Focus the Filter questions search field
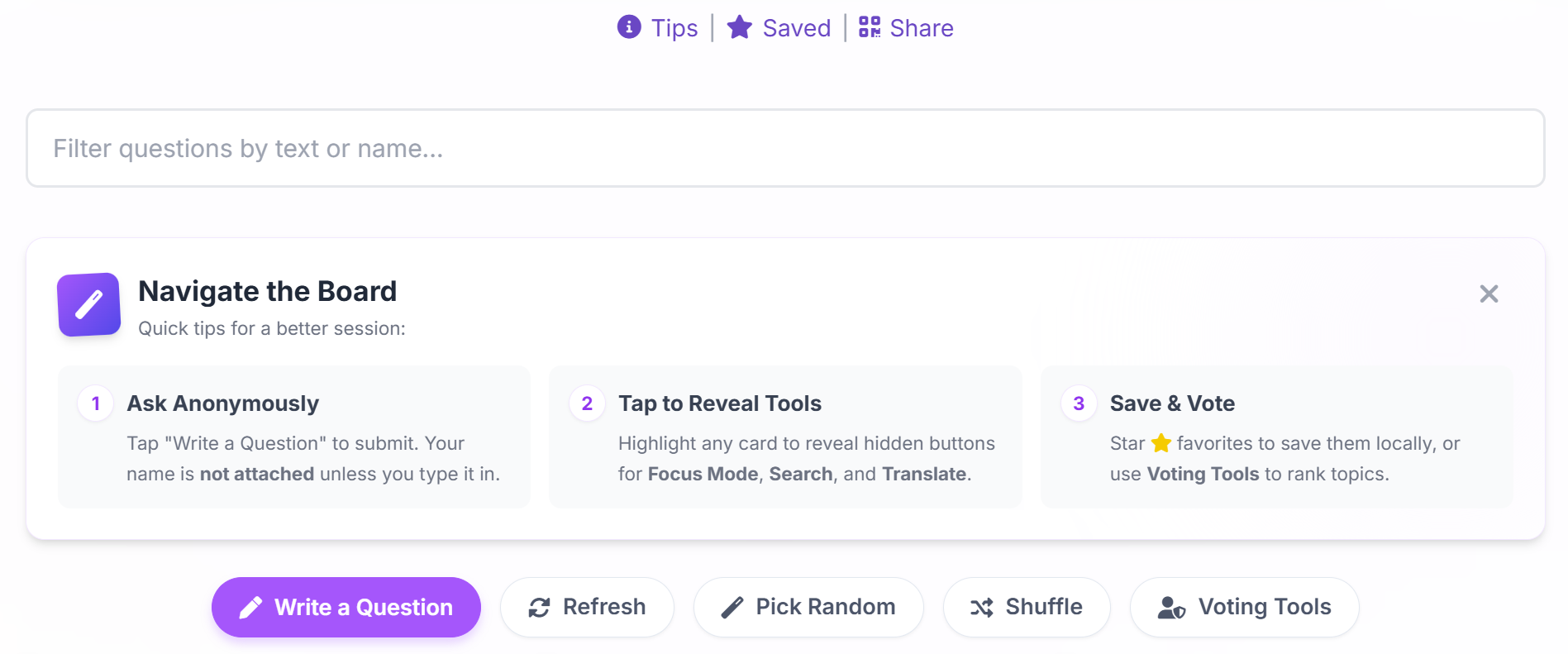1568x654 pixels. (x=785, y=148)
